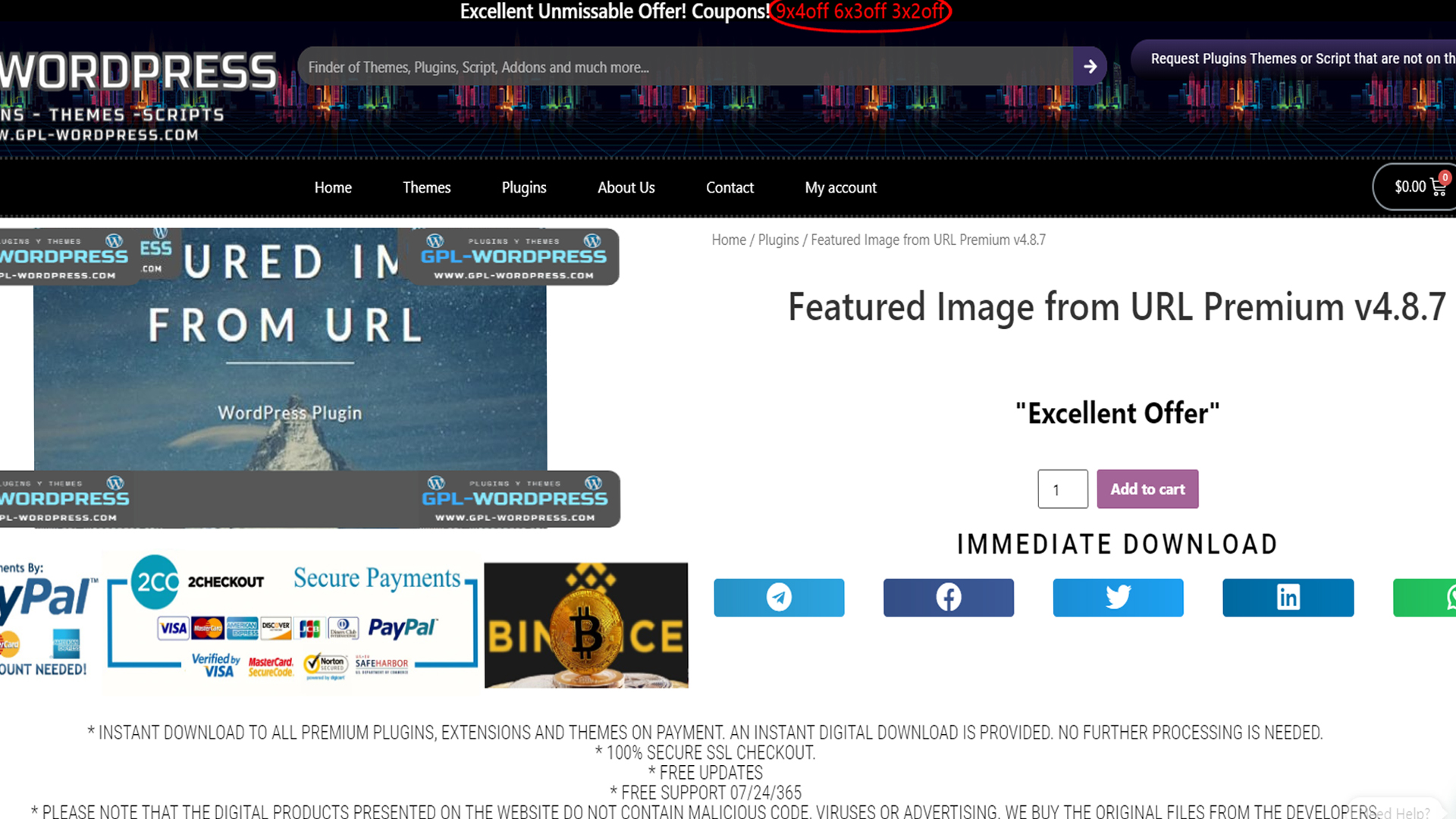
Task: Share via Telegram button
Action: pos(779,598)
